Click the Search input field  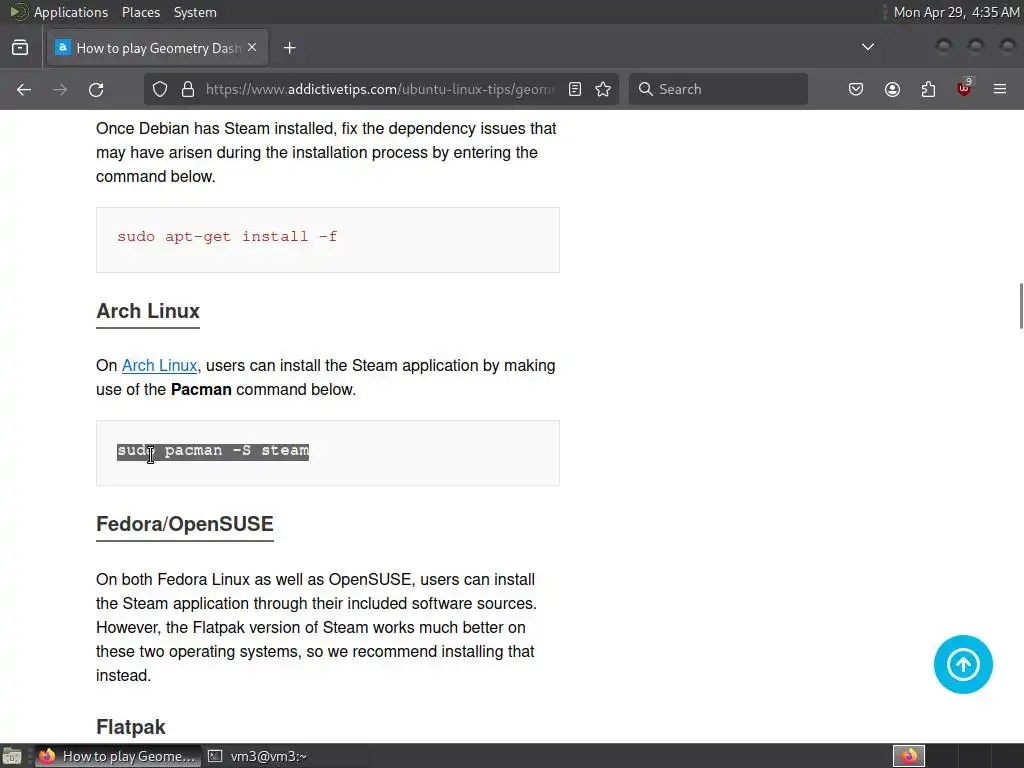[x=718, y=89]
